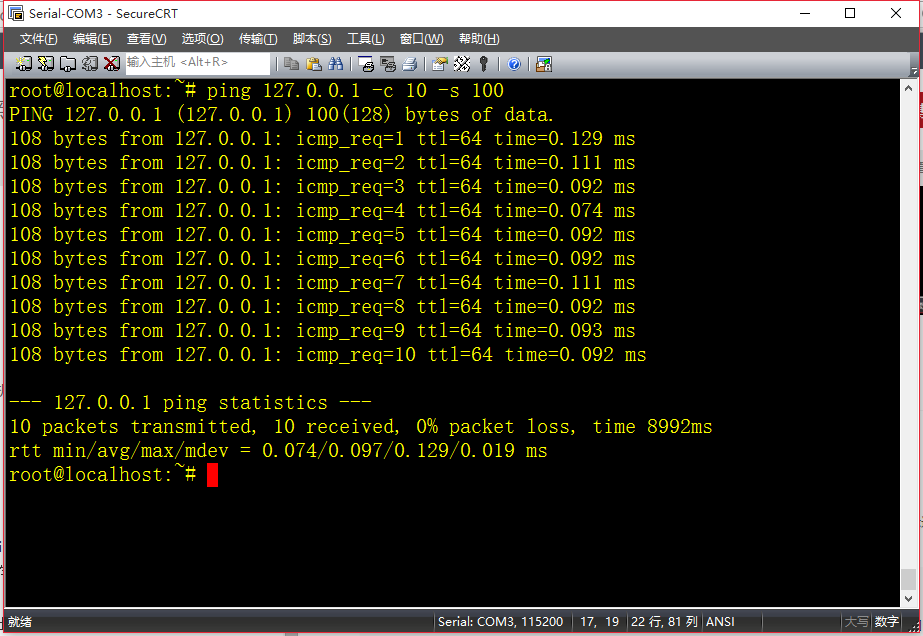Click the ping command line text

355,91
